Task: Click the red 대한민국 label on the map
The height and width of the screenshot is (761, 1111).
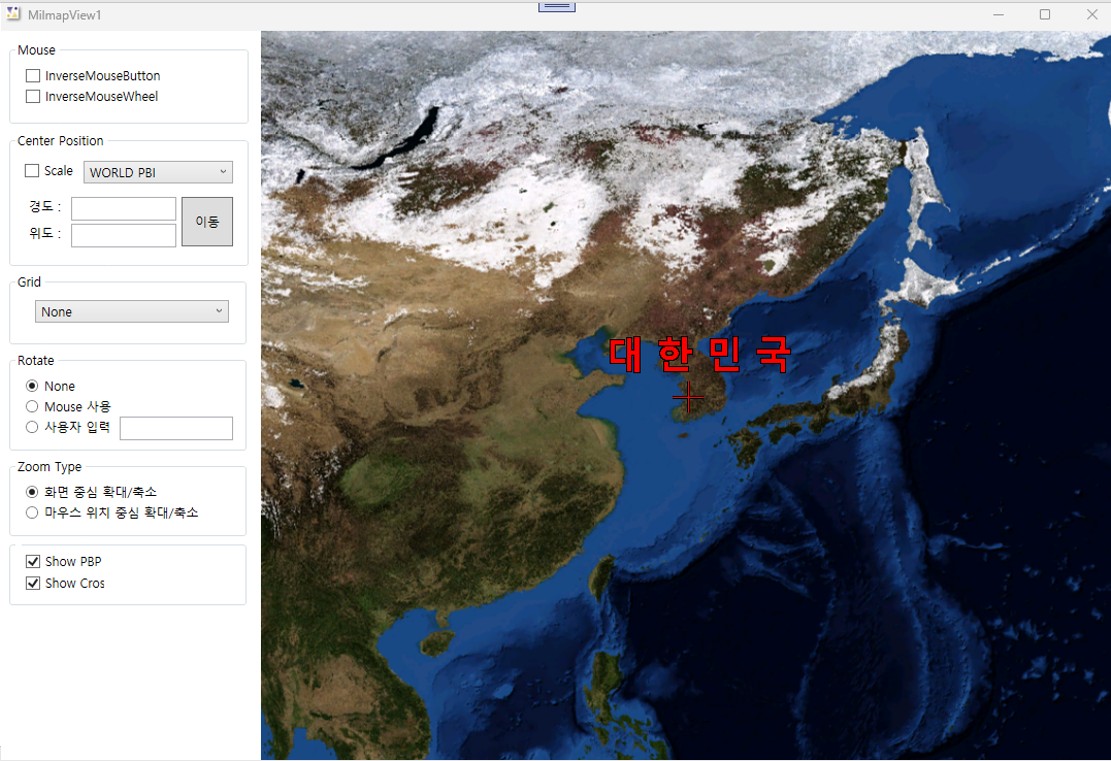Action: [699, 354]
